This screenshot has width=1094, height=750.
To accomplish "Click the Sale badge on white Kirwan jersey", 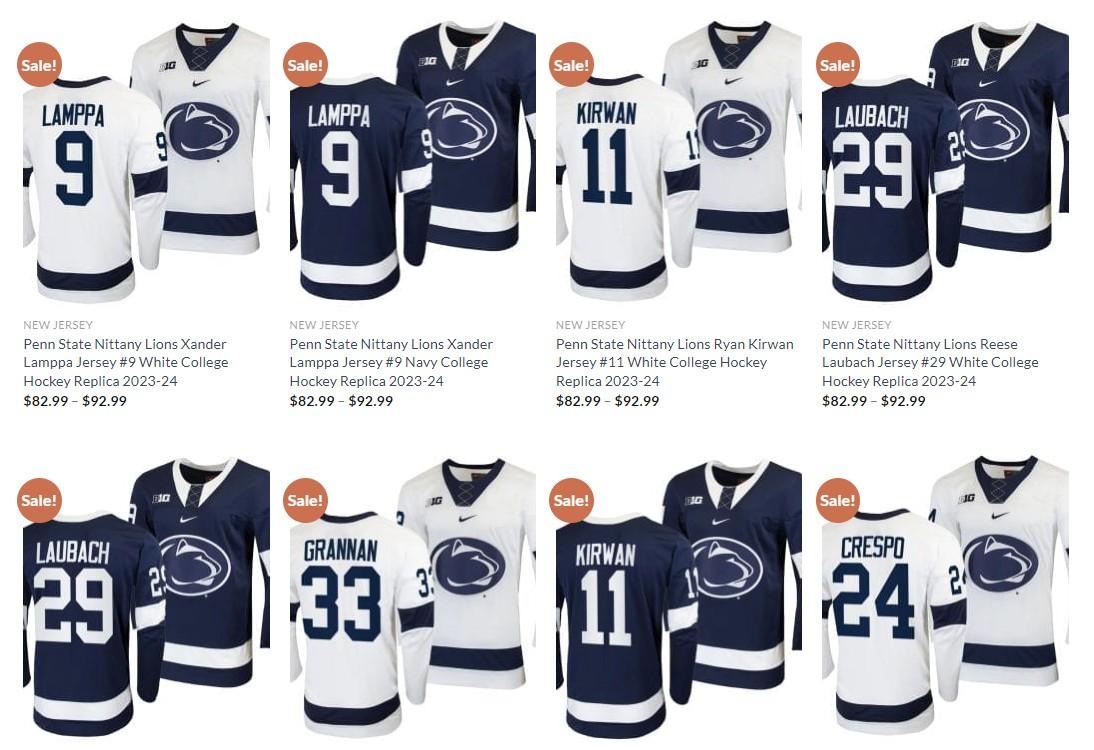I will coord(571,65).
